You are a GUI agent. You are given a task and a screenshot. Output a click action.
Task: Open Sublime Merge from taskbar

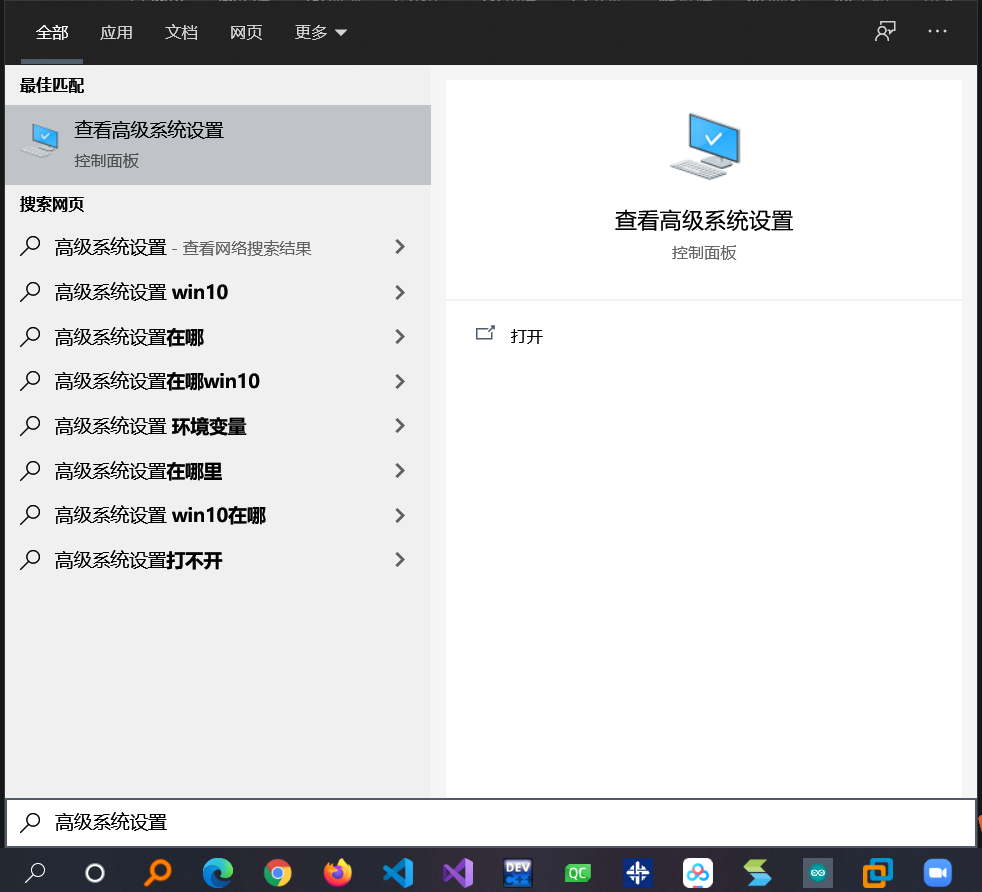[758, 873]
